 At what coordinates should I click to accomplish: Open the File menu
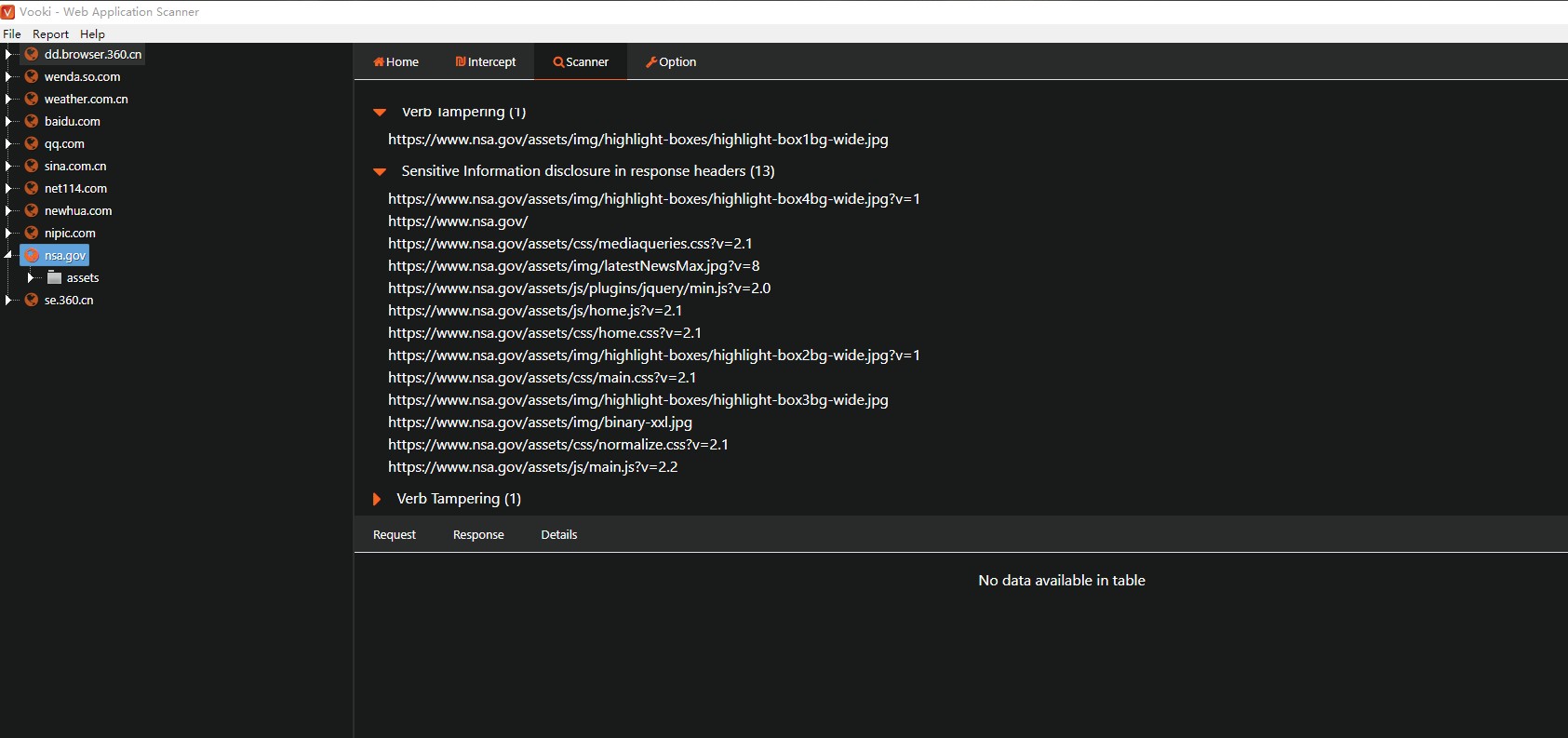click(12, 34)
